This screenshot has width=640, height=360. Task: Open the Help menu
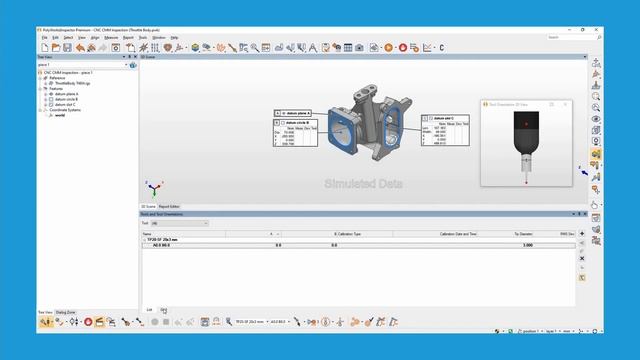[174, 38]
